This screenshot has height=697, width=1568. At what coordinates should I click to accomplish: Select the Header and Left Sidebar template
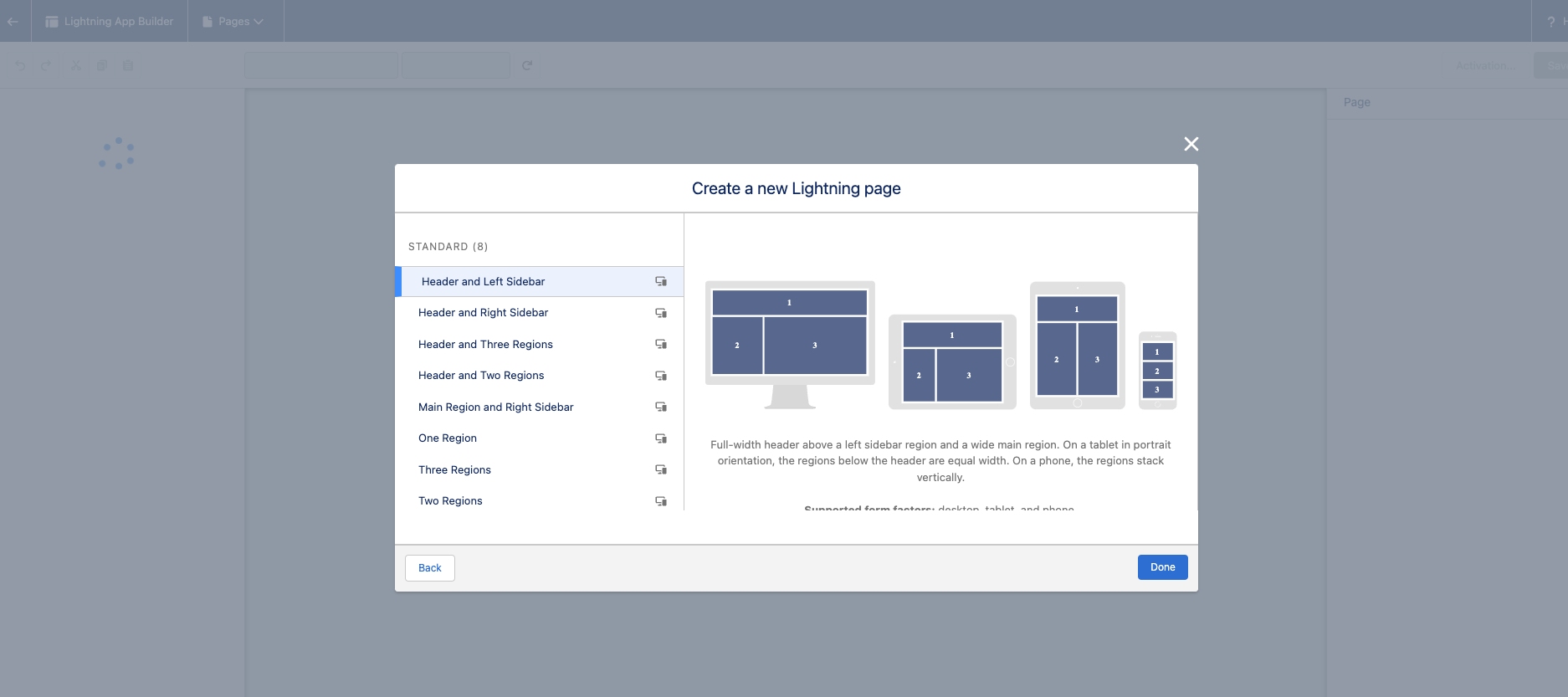coord(483,282)
